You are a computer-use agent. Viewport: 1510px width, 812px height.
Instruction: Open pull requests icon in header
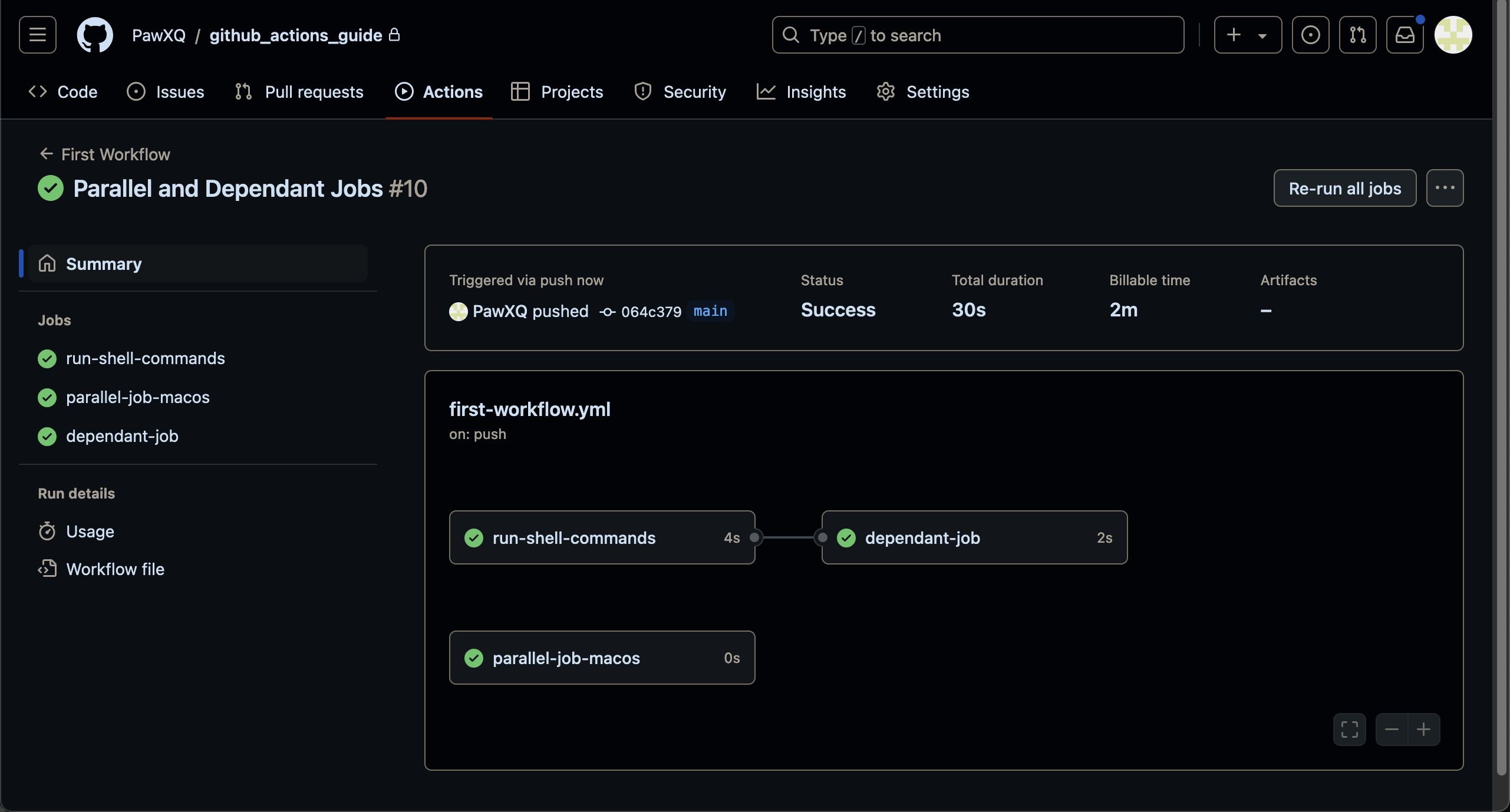click(x=1357, y=35)
